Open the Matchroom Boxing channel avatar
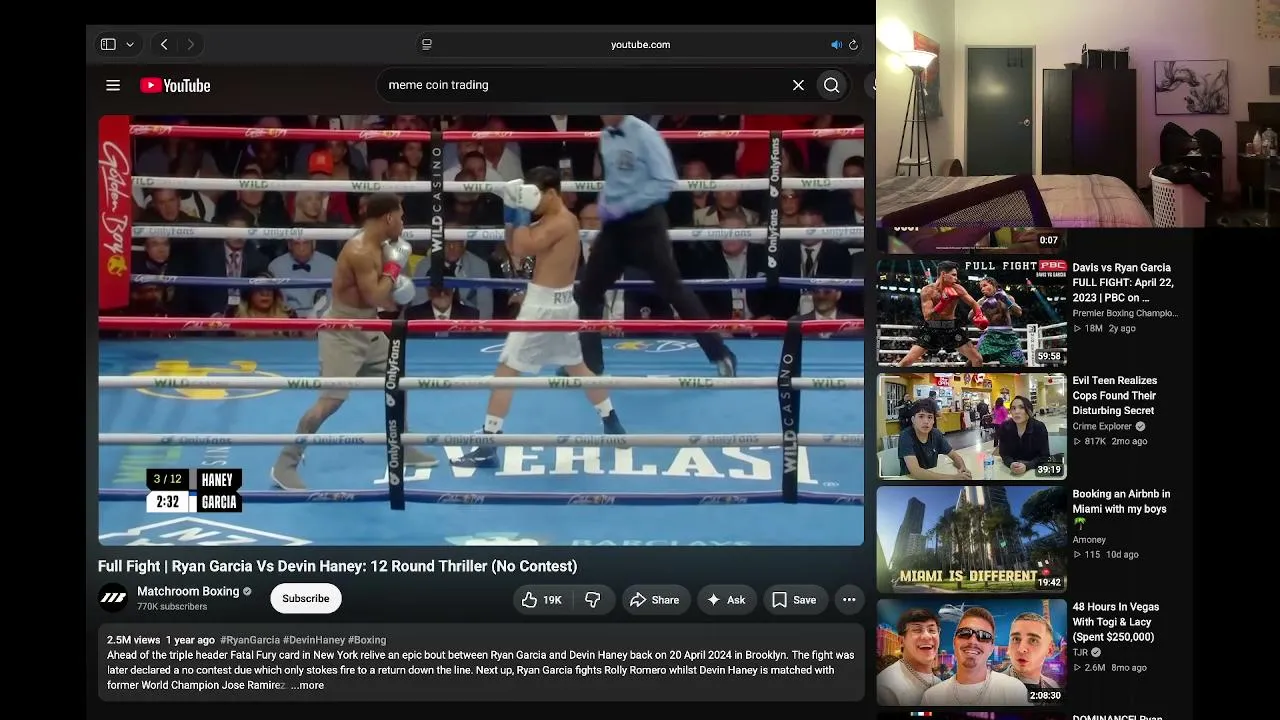Image resolution: width=1280 pixels, height=720 pixels. [x=114, y=598]
